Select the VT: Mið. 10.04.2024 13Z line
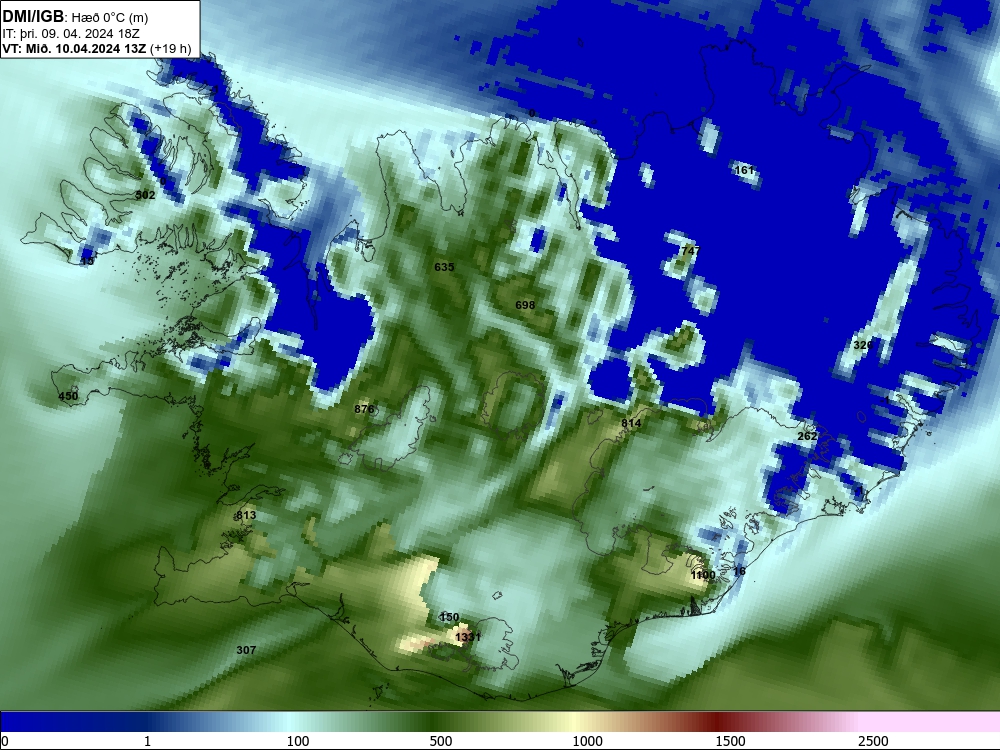1000x750 pixels. [x=75, y=49]
